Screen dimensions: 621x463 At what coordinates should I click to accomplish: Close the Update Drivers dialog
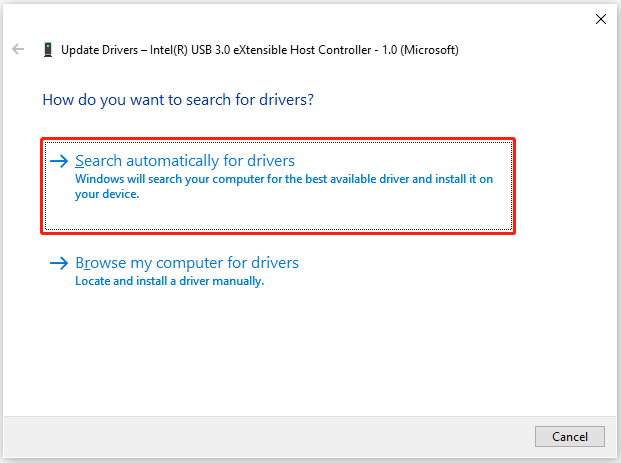click(600, 19)
